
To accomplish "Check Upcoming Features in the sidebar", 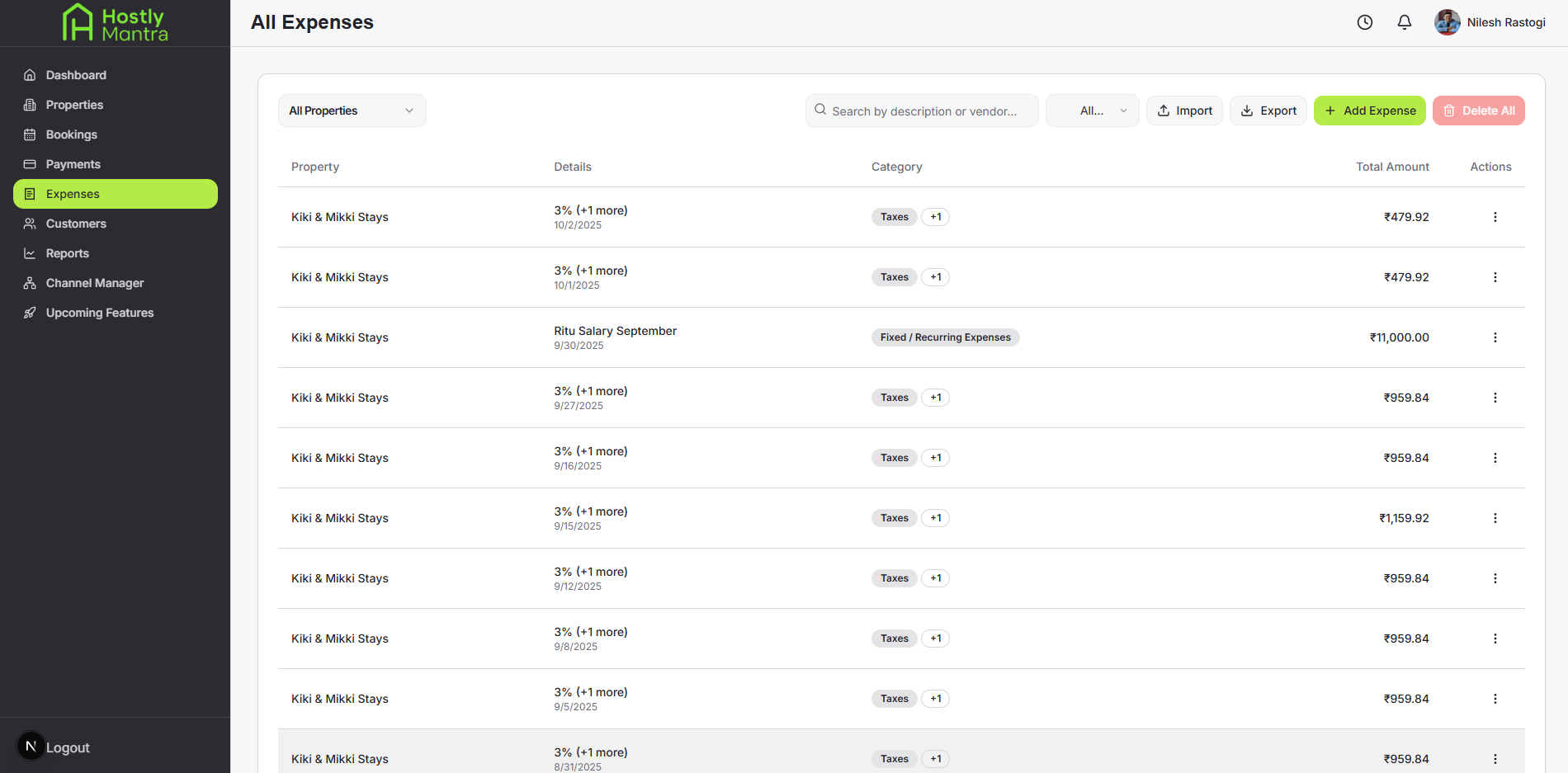I will coord(99,312).
